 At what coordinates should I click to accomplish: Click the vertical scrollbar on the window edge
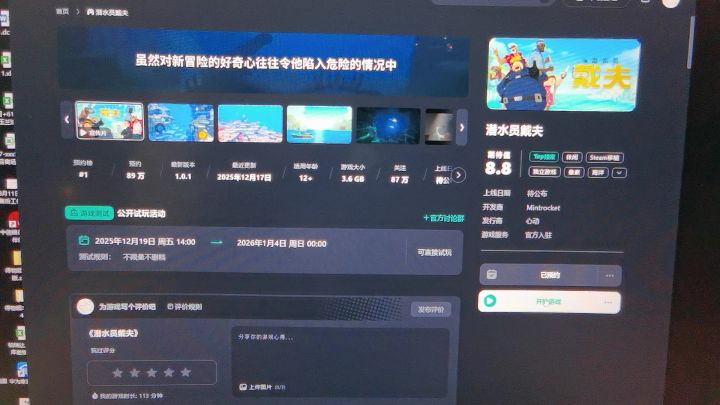pyautogui.click(x=690, y=41)
